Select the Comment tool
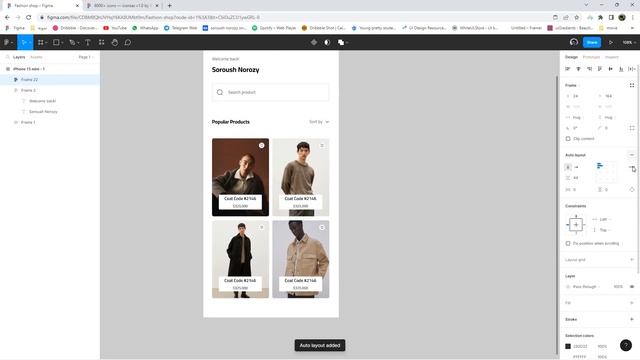Image resolution: width=640 pixels, height=360 pixels. (128, 42)
